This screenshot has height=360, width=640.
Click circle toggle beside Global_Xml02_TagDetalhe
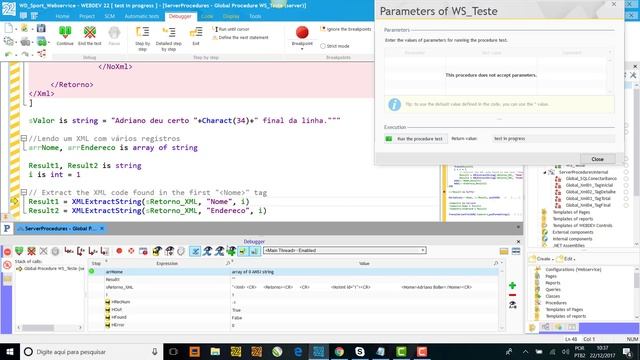(x=626, y=192)
